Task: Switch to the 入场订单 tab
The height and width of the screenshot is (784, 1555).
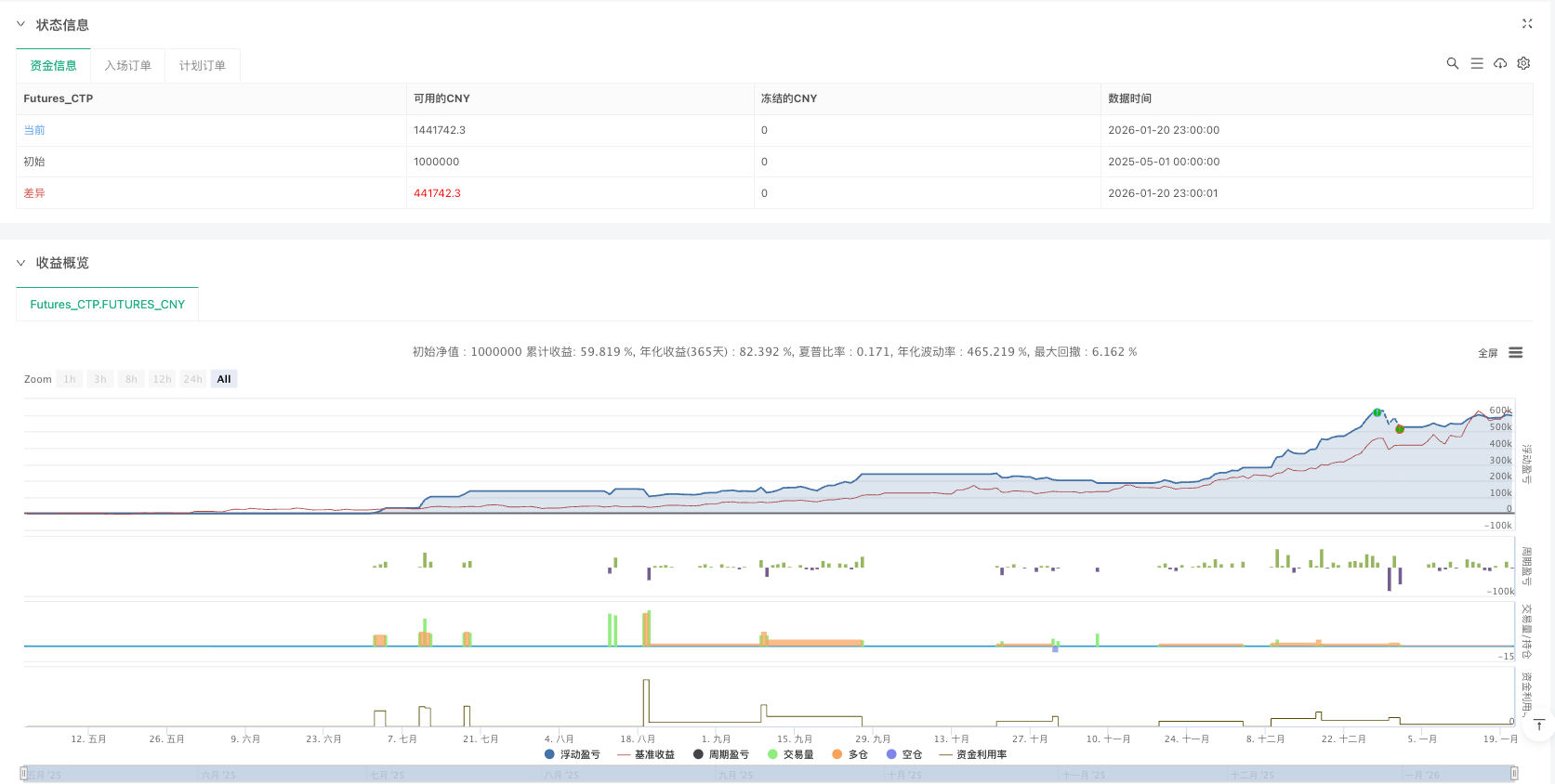Action: pyautogui.click(x=127, y=66)
